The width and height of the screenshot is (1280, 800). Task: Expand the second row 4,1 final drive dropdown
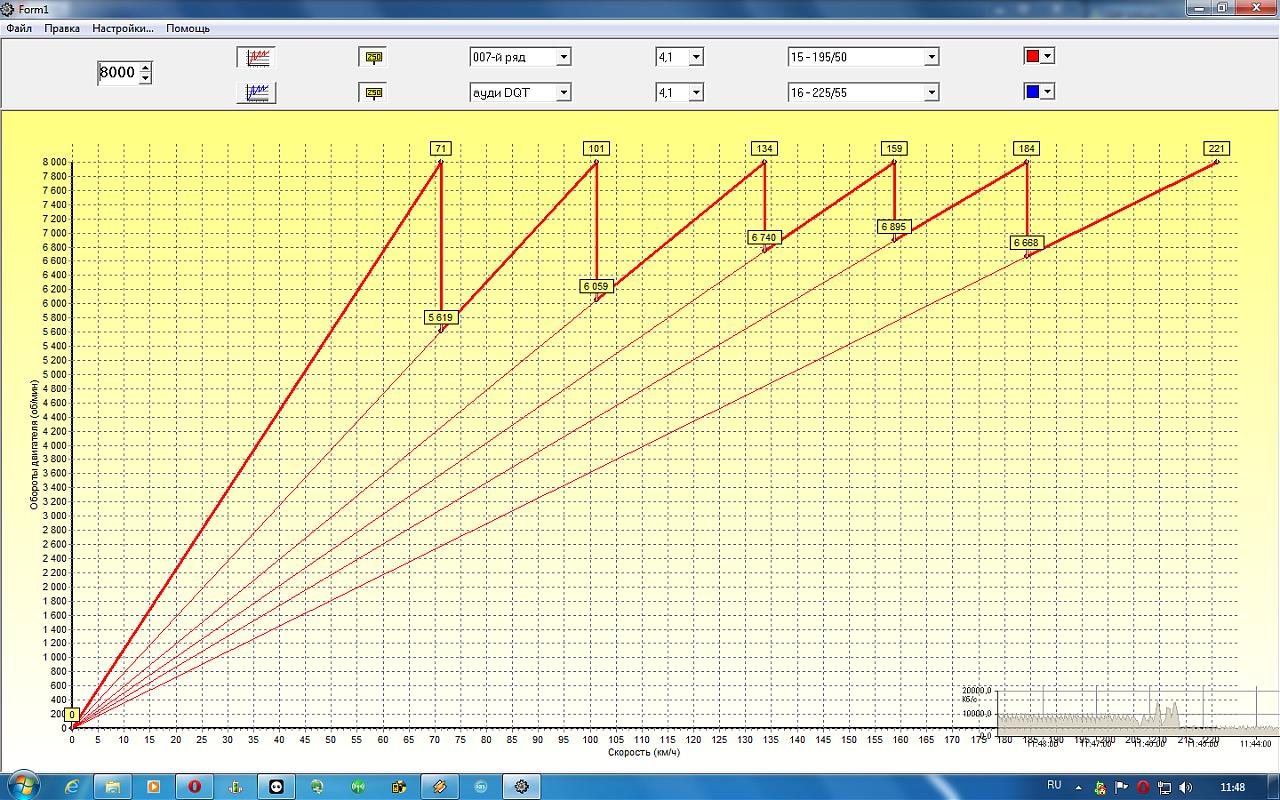tap(696, 92)
